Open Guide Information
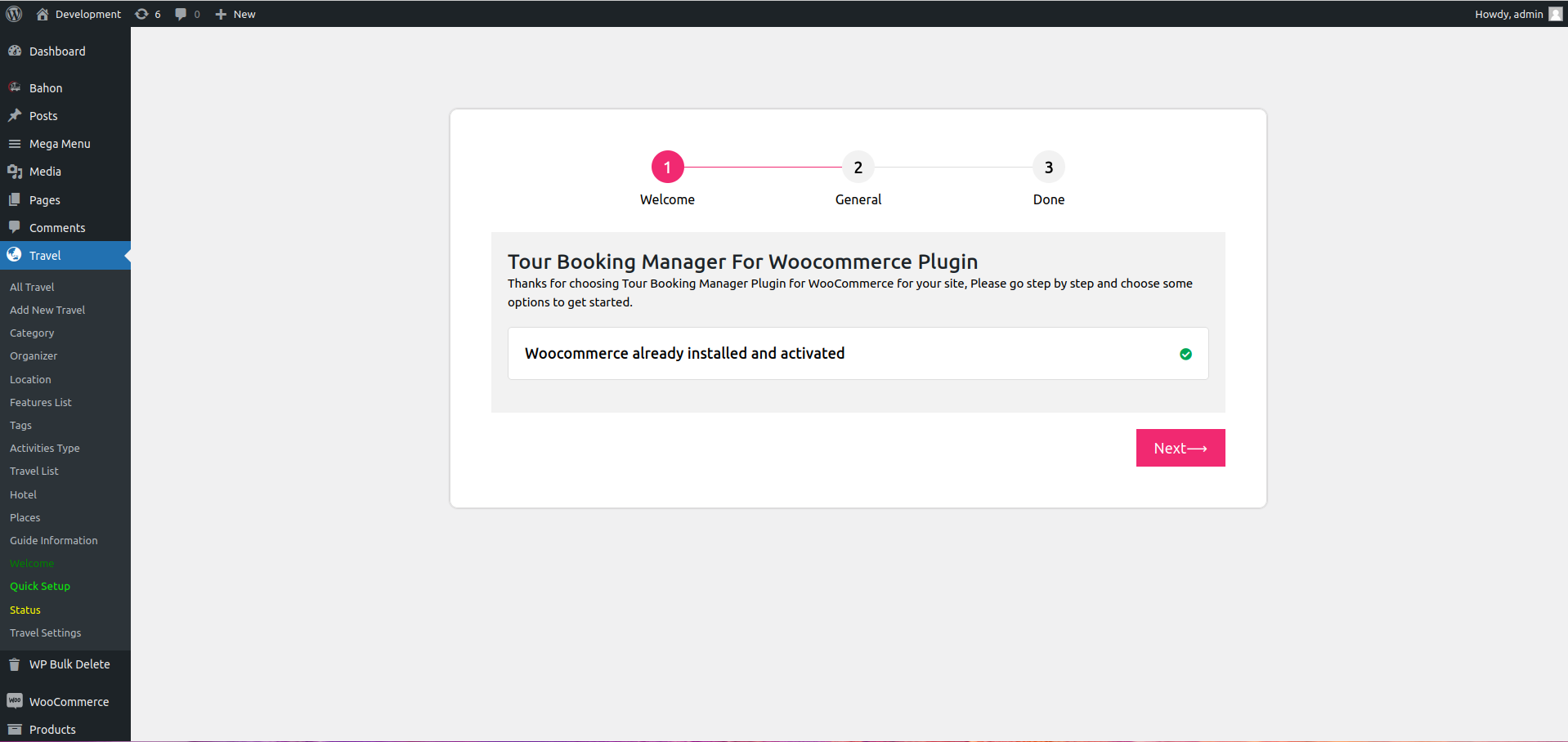1568x742 pixels. click(54, 540)
